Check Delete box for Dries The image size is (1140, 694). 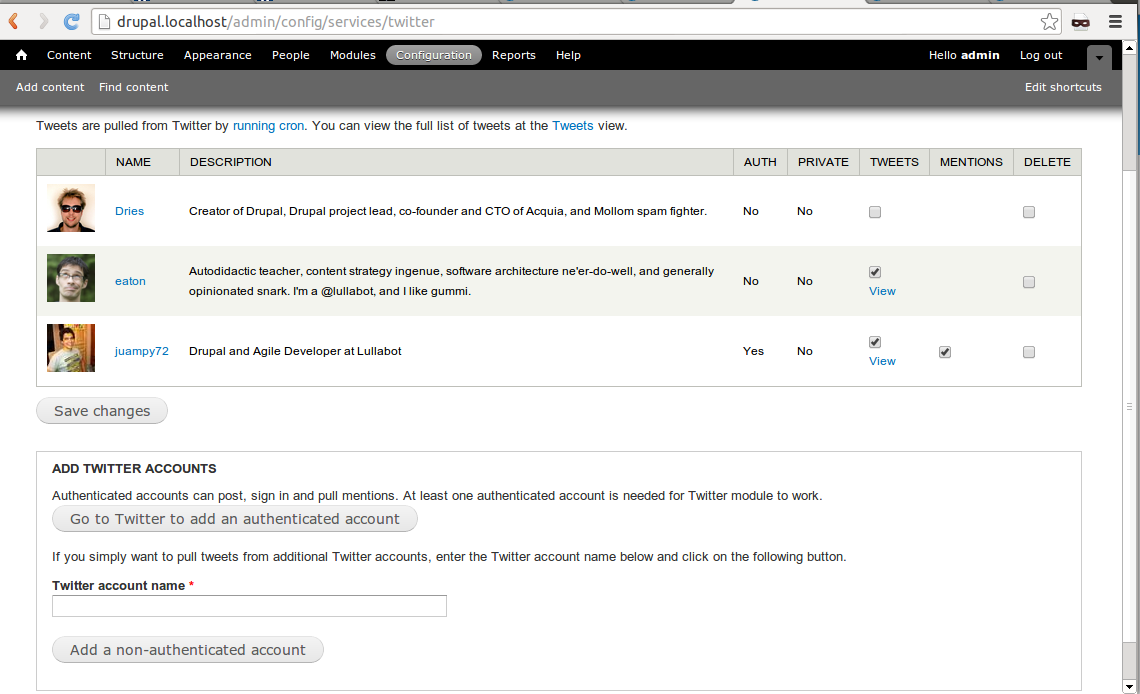click(x=1029, y=212)
